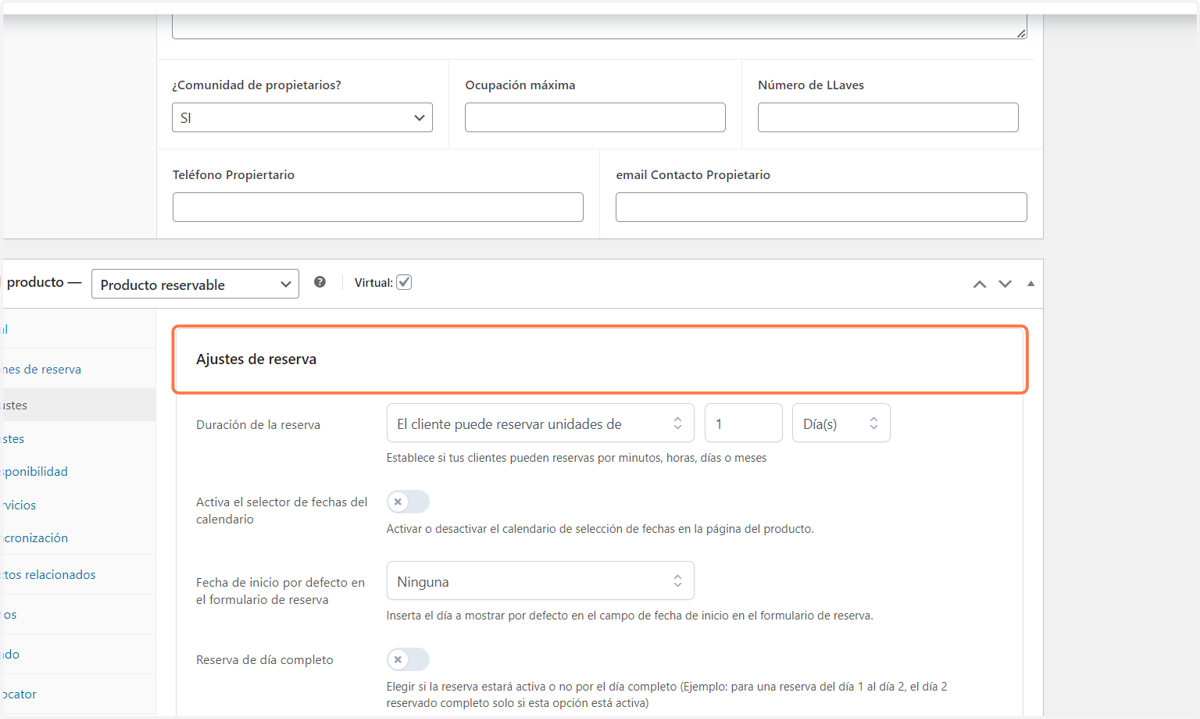Open the booking duration type dropdown
1200x719 pixels.
click(540, 423)
